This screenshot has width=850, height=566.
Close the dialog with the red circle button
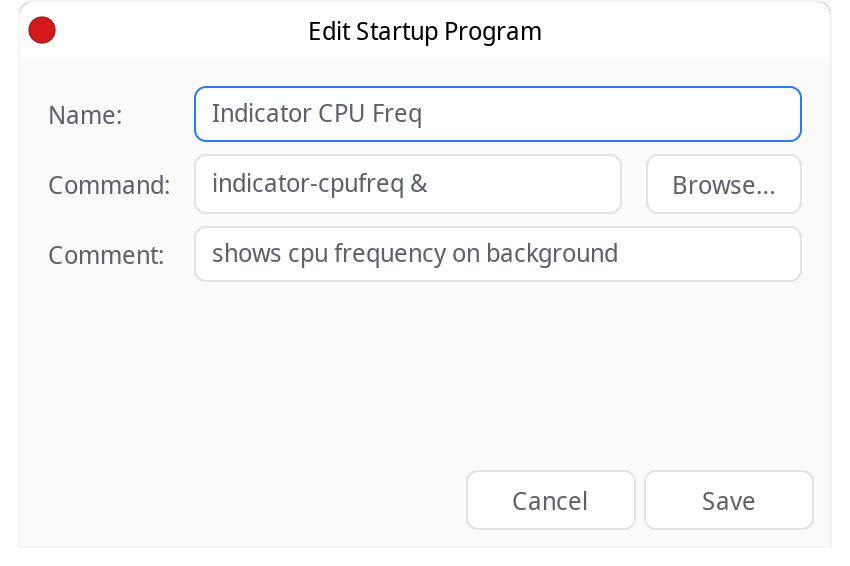[42, 30]
